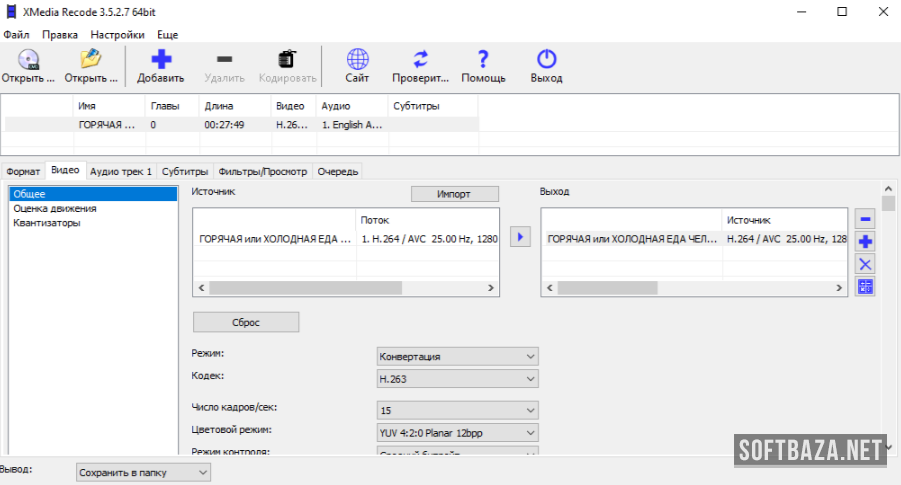901x485 pixels.
Task: Click Проверить обновления refresh icon
Action: pyautogui.click(x=420, y=60)
